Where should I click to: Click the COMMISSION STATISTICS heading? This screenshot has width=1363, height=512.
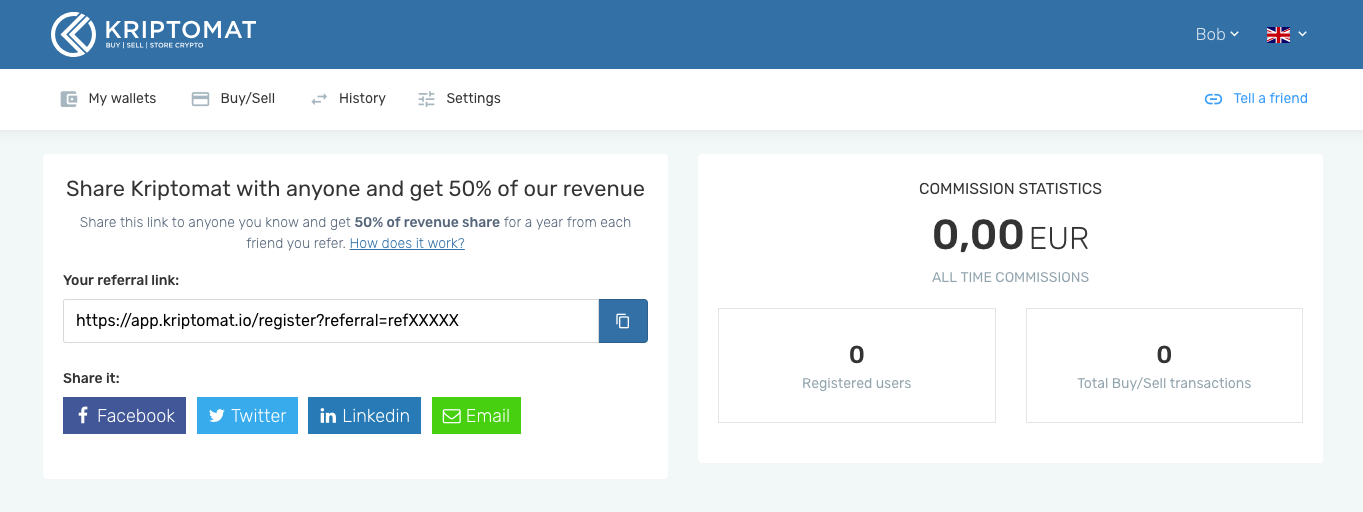[x=1010, y=188]
